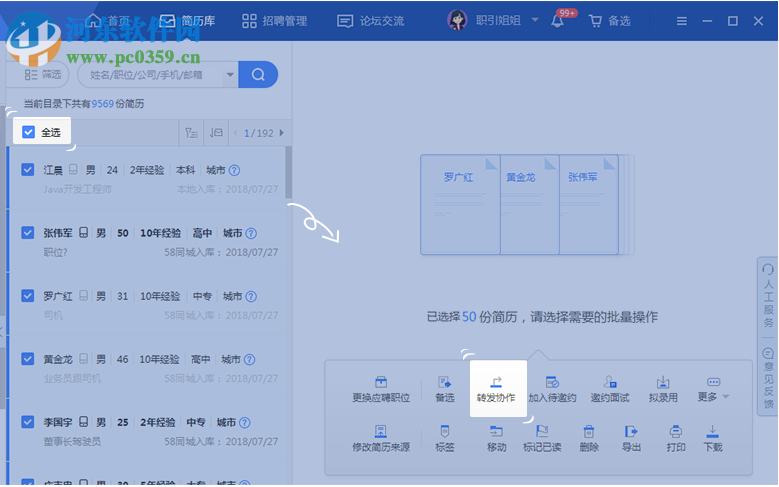Click 加入待邀约 action
This screenshot has height=487, width=779.
552,389
